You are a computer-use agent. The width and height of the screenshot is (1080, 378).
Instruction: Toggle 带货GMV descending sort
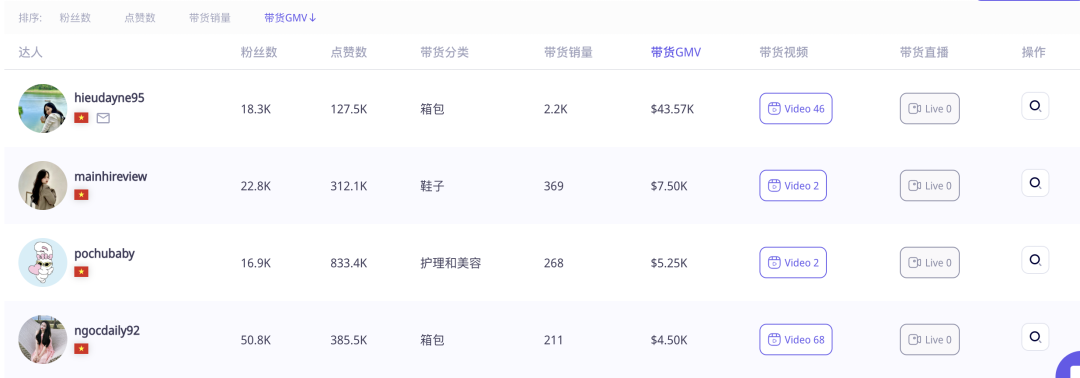(290, 18)
